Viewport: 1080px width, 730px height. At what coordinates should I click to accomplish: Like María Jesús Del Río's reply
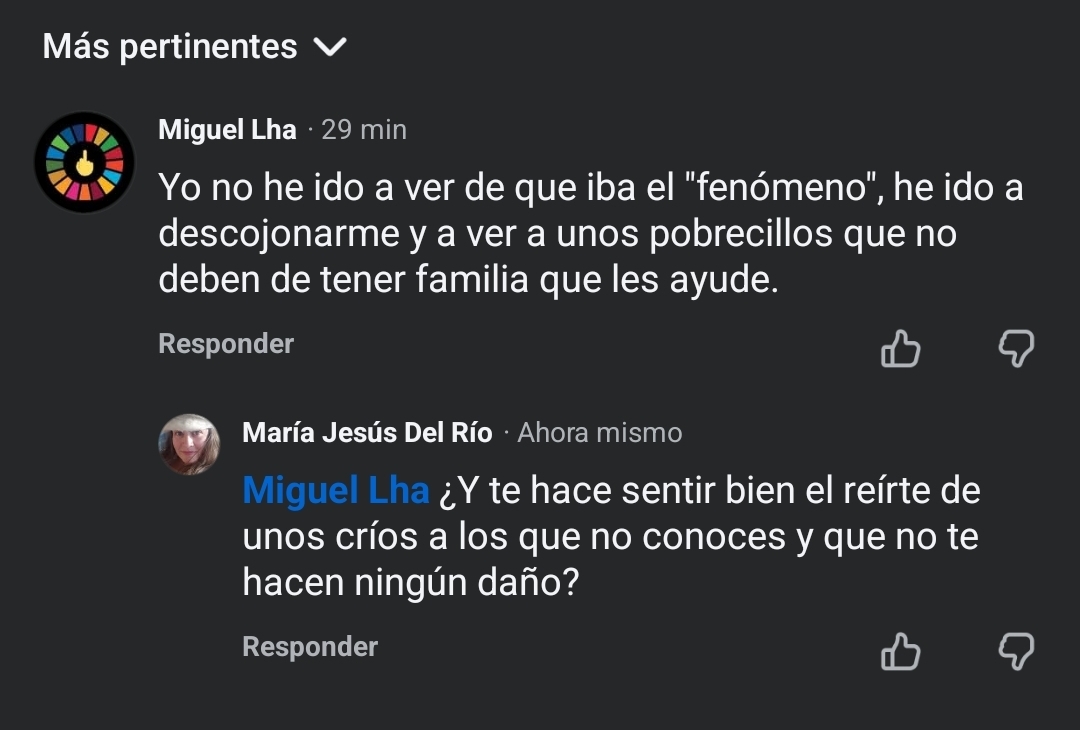coord(900,652)
